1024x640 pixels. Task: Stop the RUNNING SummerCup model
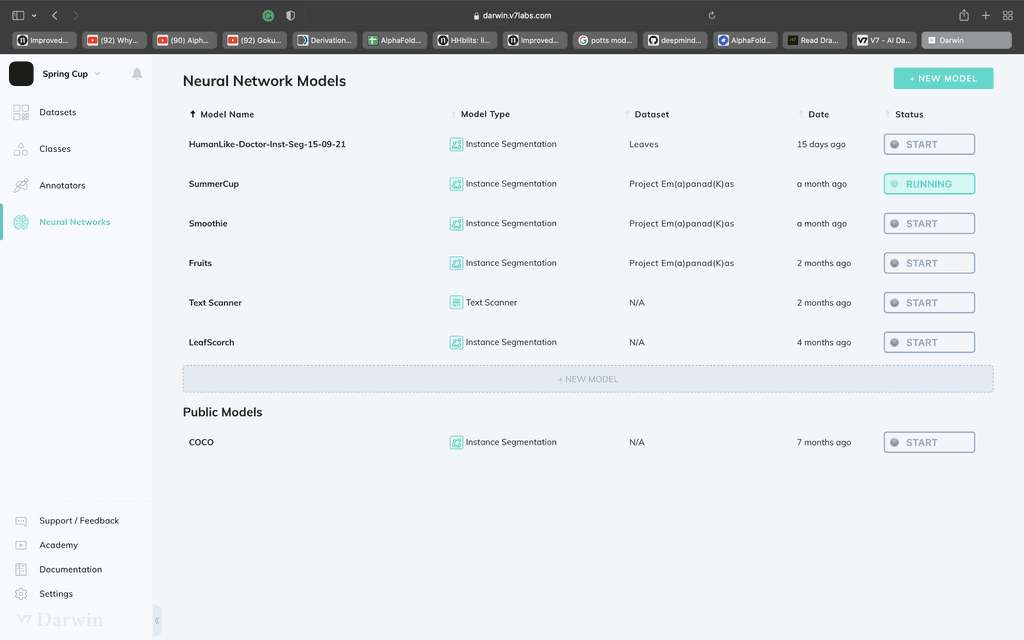click(x=928, y=183)
